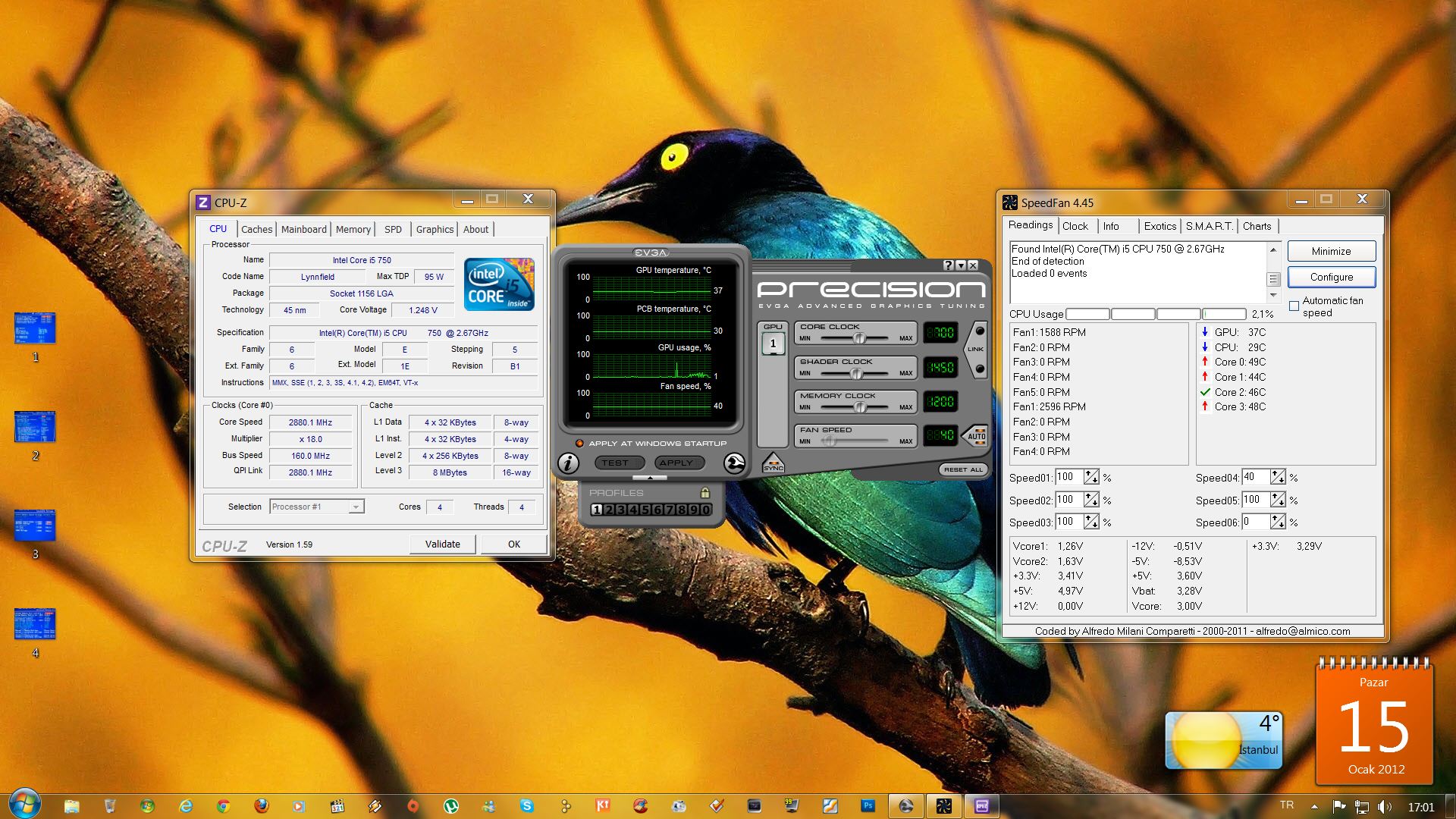Launch Google Chrome from the taskbar
Screen dimensions: 1456x819
point(223,806)
